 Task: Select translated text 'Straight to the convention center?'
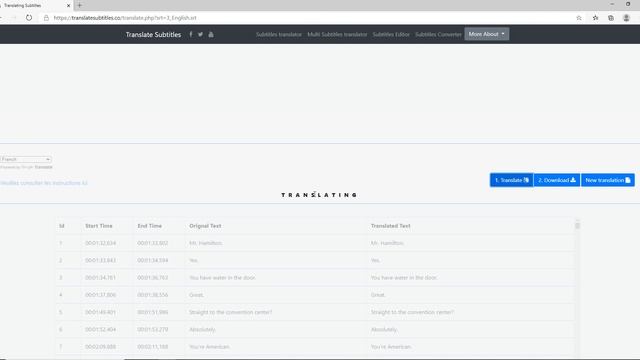(412, 312)
